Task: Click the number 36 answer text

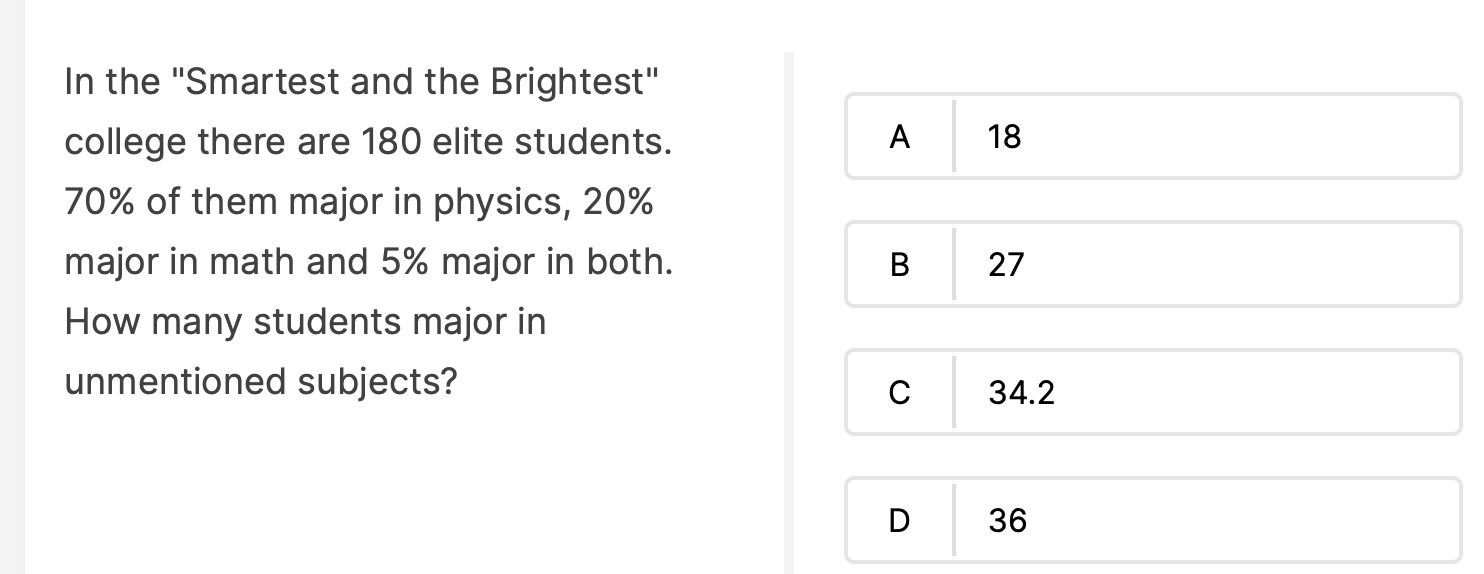Action: tap(1007, 520)
